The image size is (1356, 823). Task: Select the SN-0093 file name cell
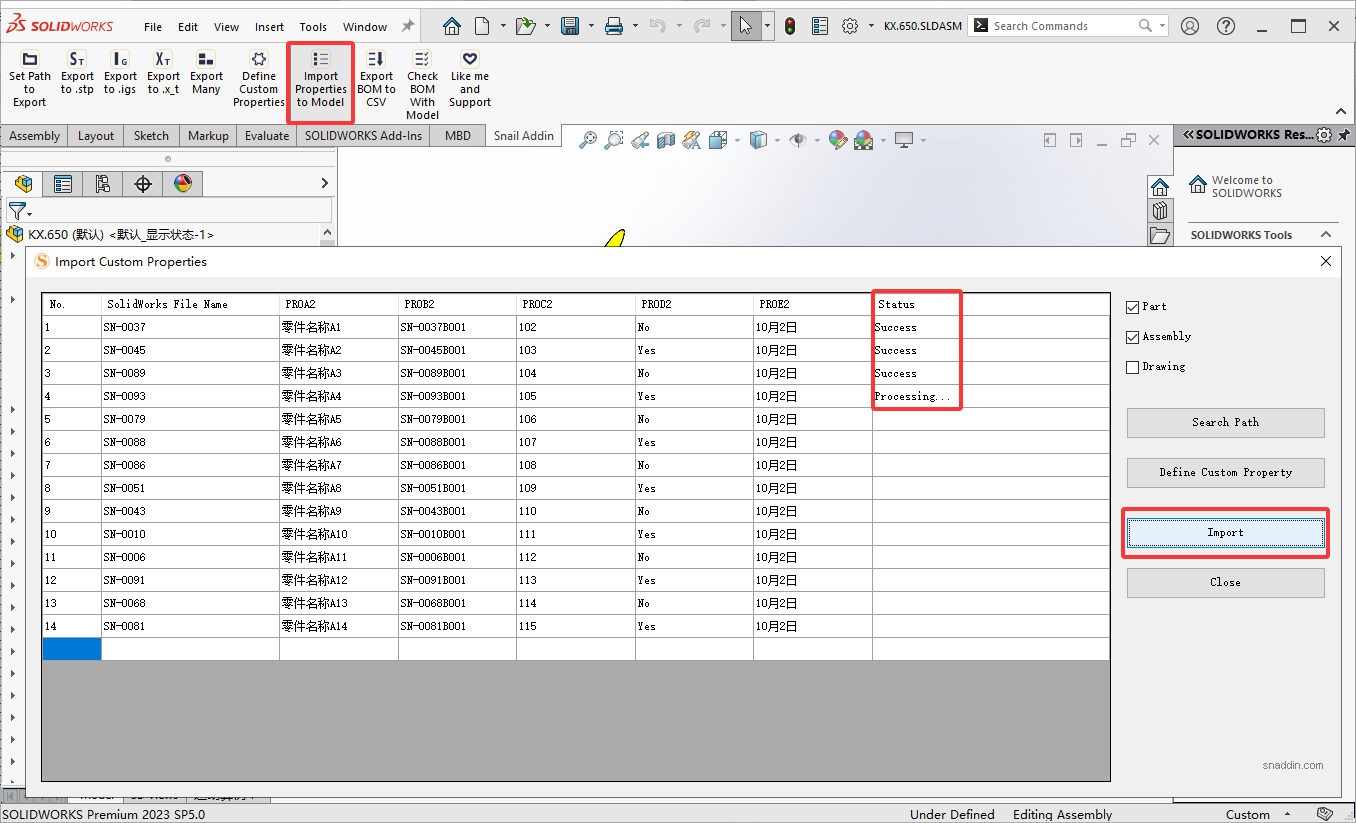click(x=190, y=396)
